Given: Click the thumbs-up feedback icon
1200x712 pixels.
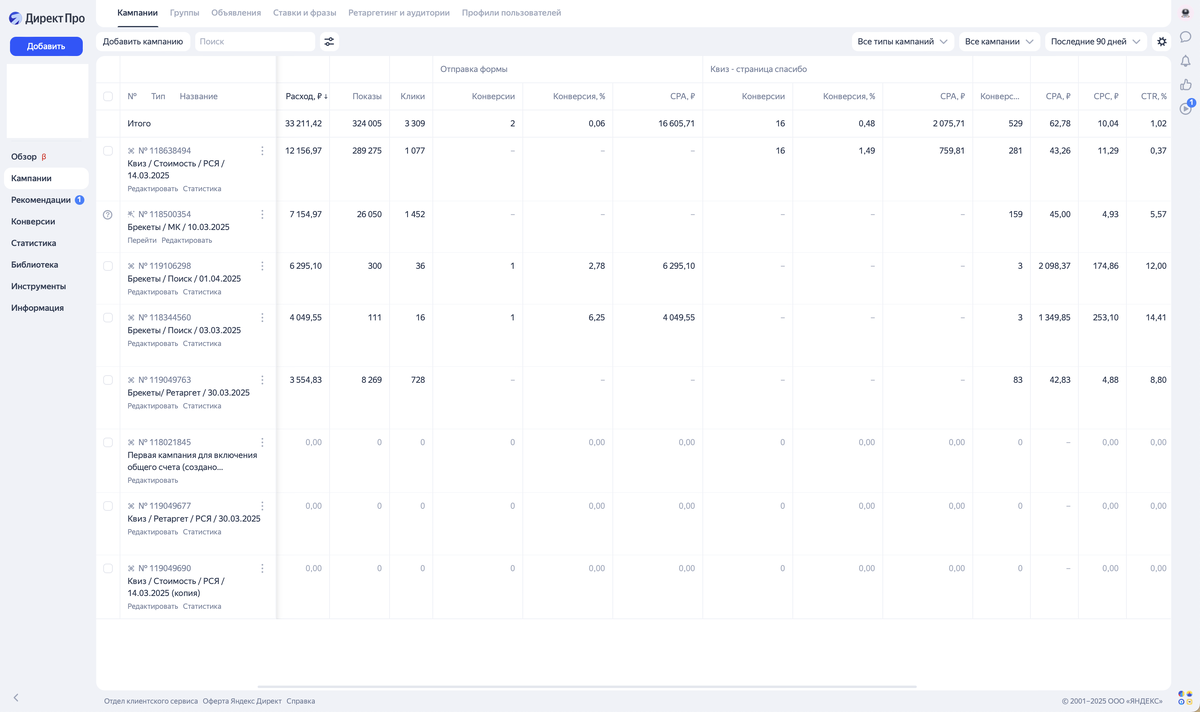Looking at the screenshot, I should click(x=1185, y=85).
